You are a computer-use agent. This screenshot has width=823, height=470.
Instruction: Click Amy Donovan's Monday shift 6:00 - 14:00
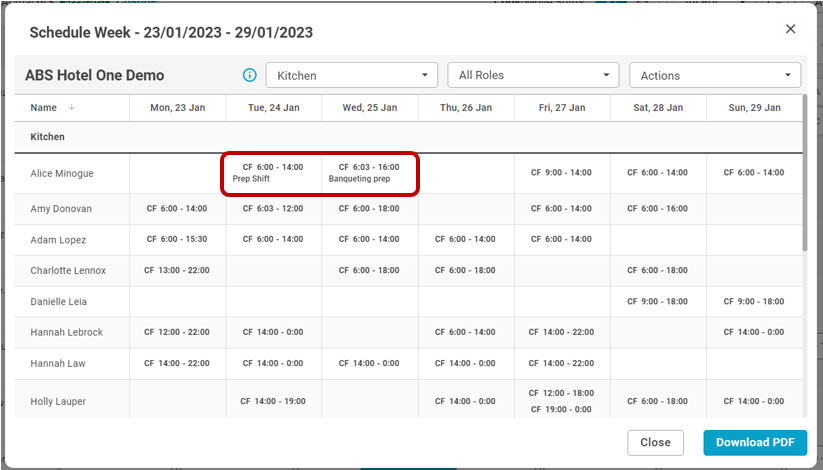(177, 208)
